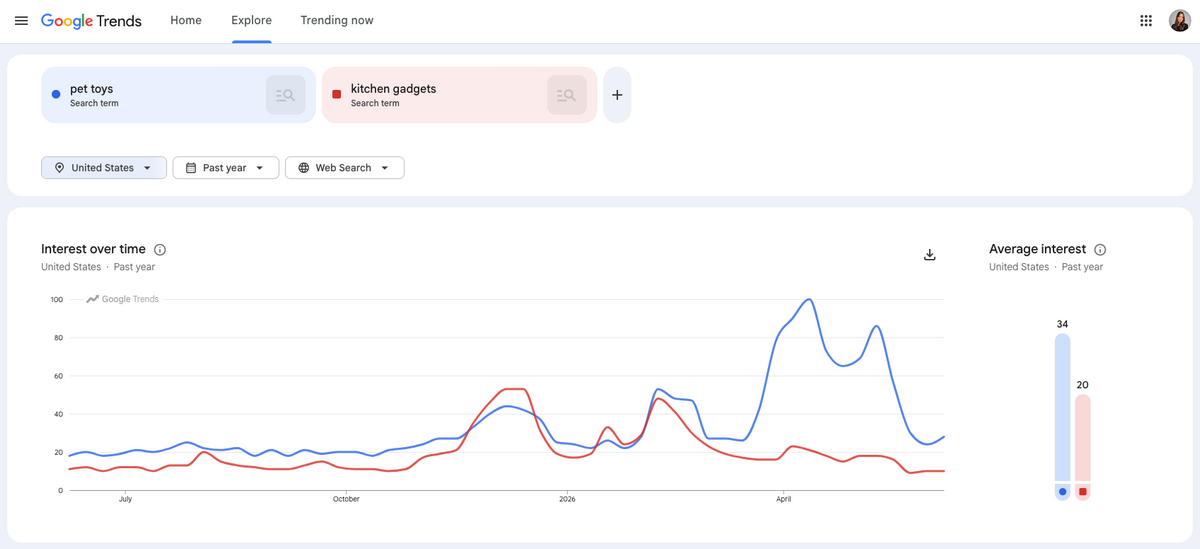
Task: Open the Web Search type dropdown
Action: [345, 168]
